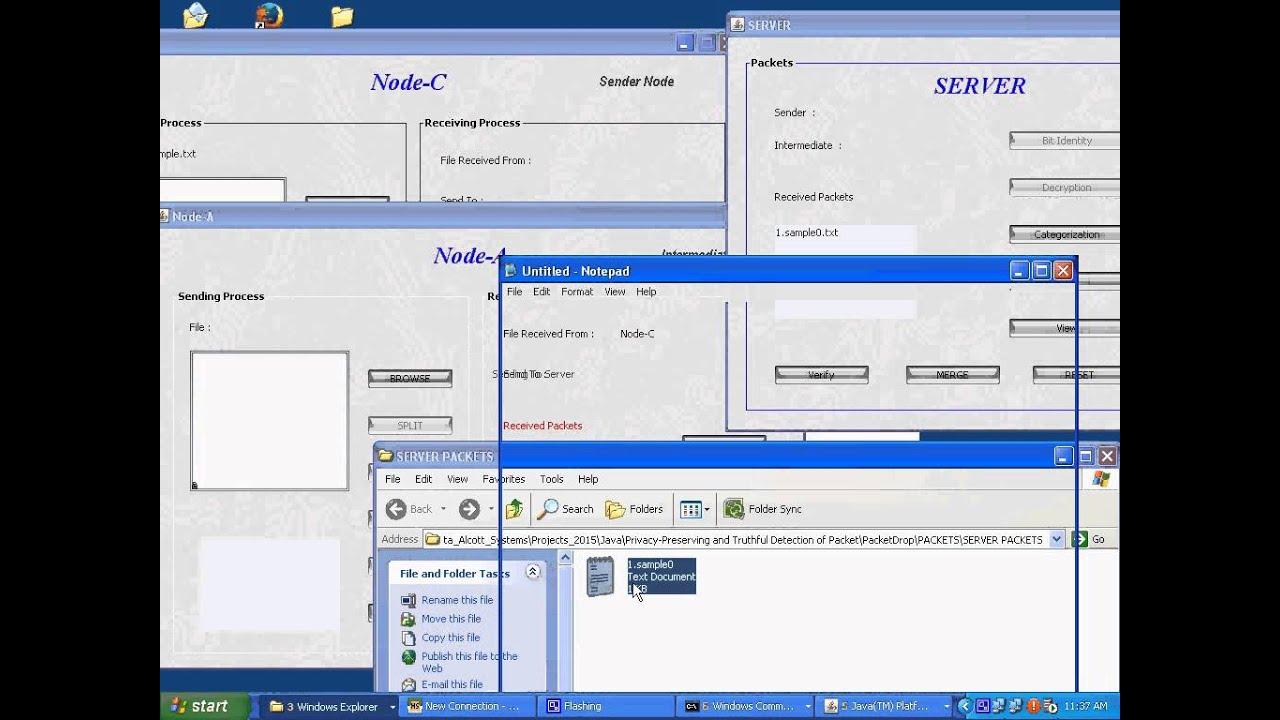Screen dimensions: 1280x720
Task: Open the Windows Start menu
Action: (x=203, y=706)
